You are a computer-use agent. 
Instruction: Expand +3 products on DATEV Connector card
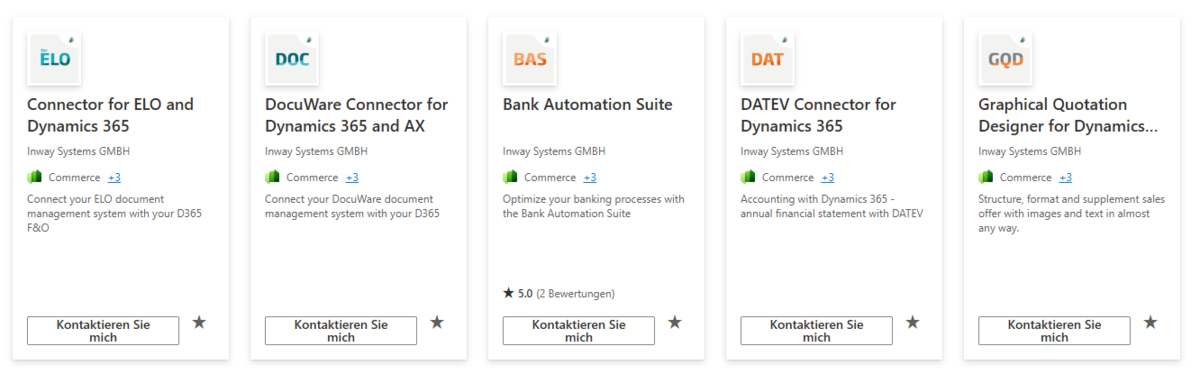[828, 178]
